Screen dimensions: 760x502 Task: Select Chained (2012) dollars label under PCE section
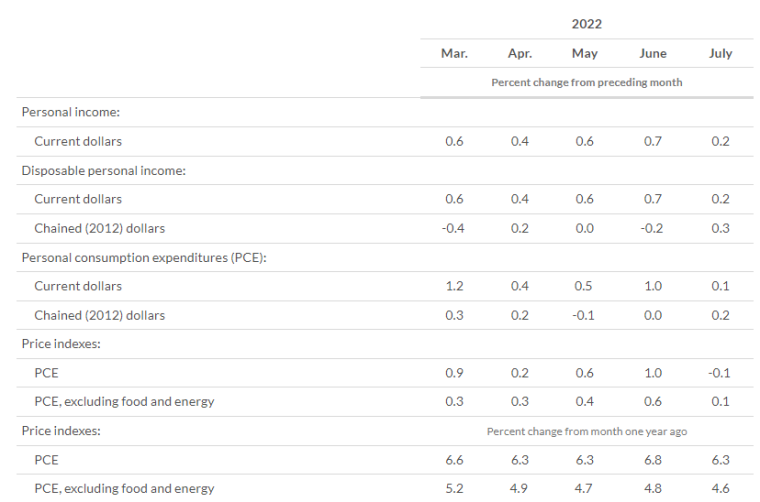coord(99,315)
